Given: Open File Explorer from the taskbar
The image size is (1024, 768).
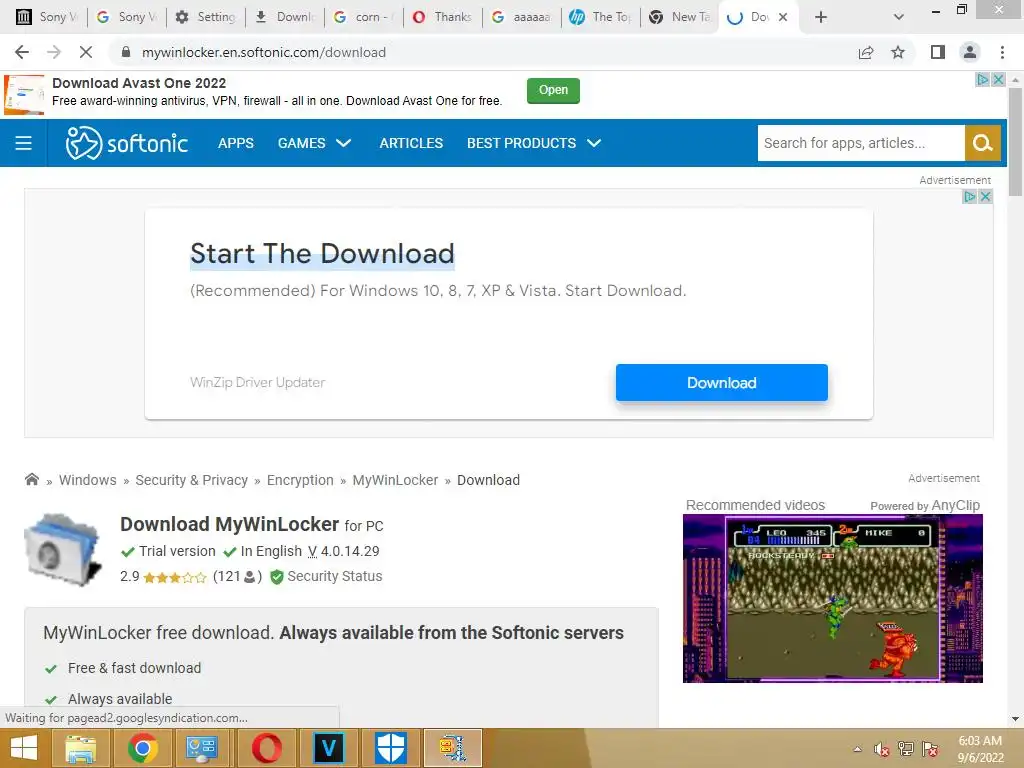Looking at the screenshot, I should click(80, 748).
